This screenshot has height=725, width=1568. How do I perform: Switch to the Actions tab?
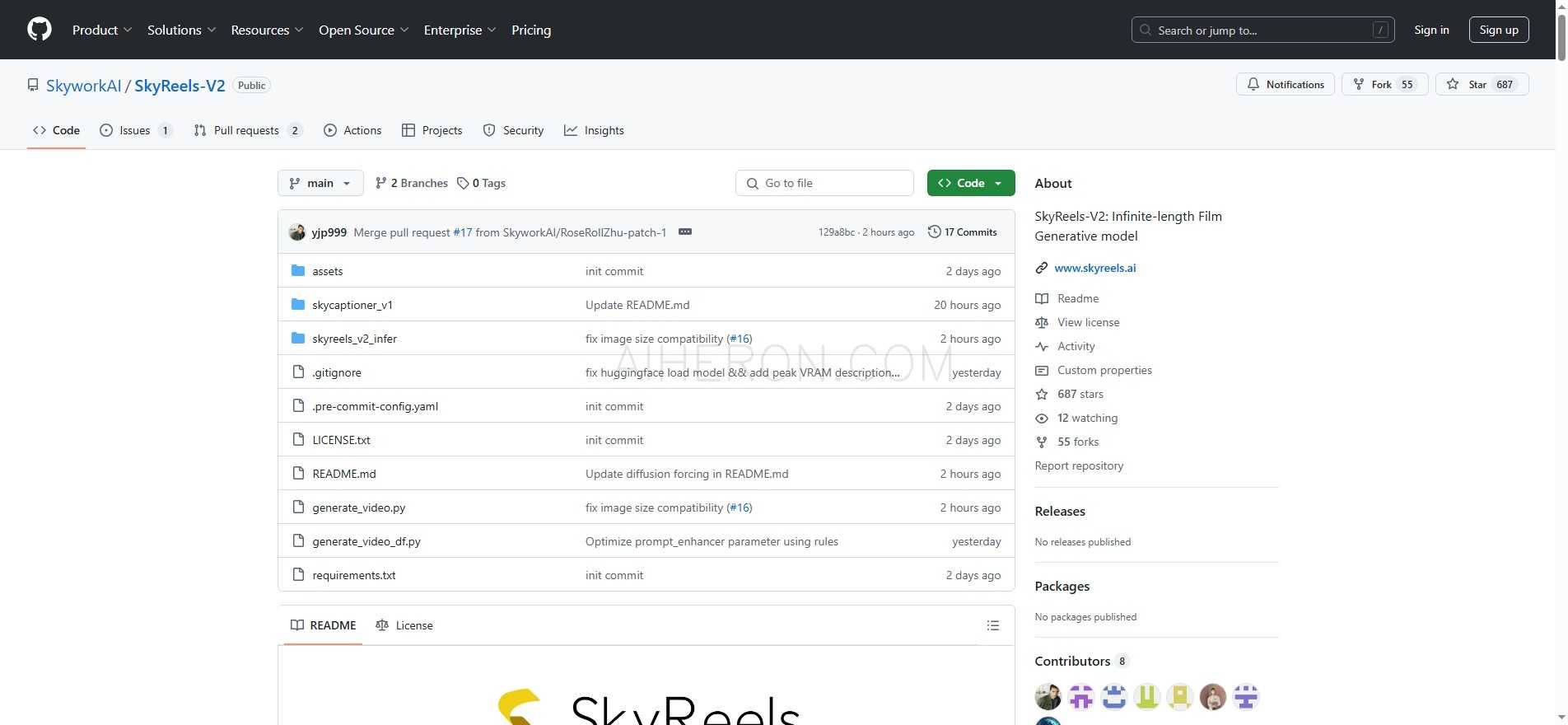352,130
